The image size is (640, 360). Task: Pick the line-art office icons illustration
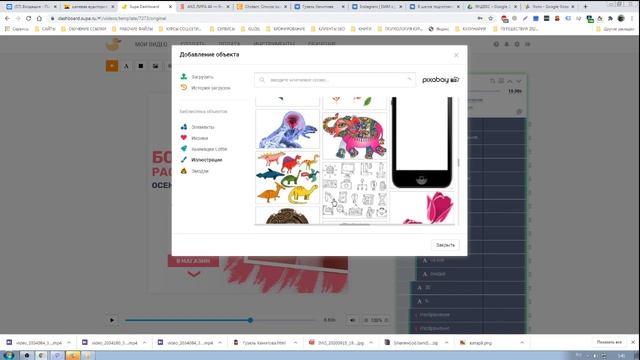click(355, 189)
